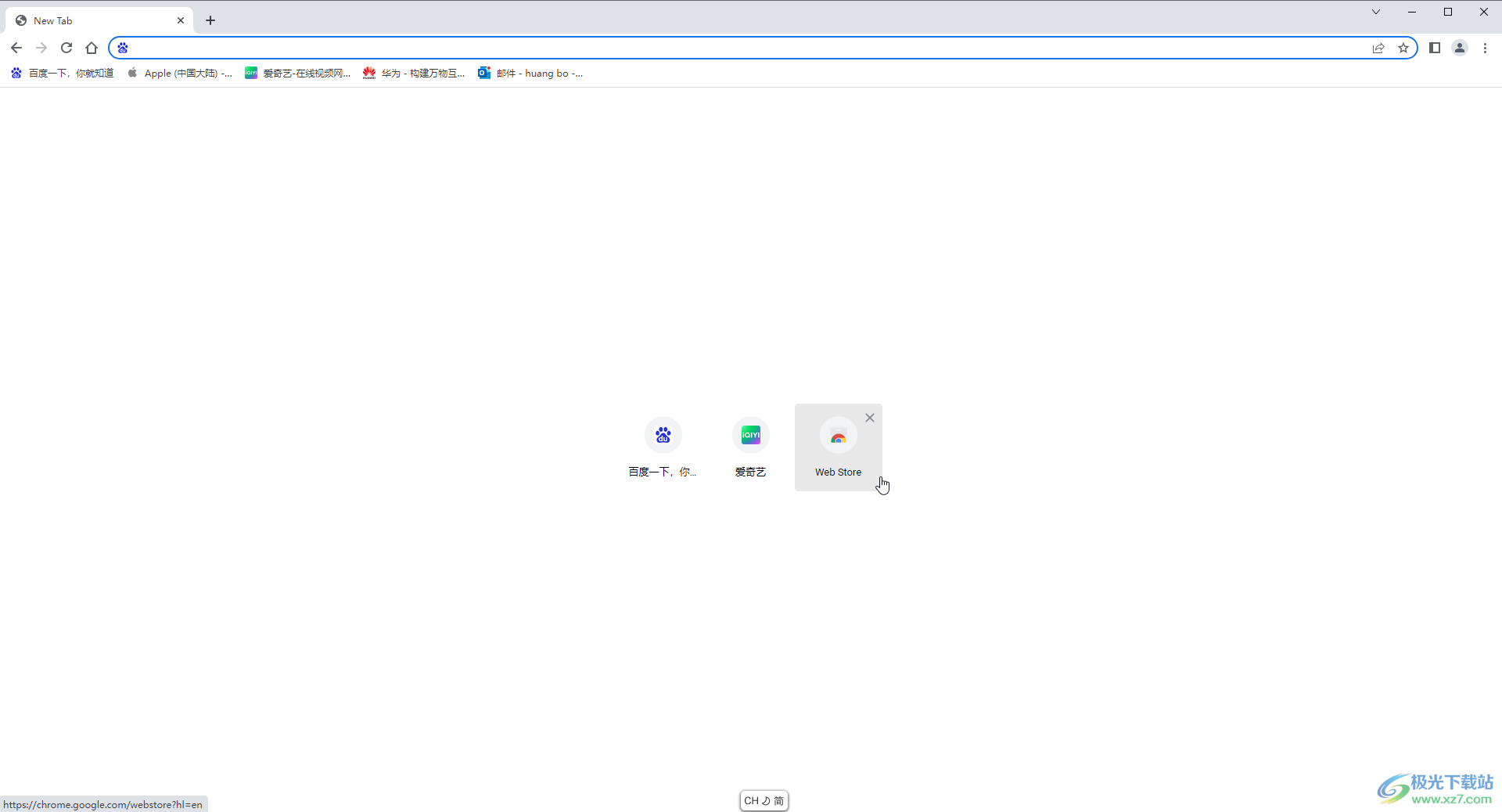1502x812 pixels.
Task: Open the 爱奇艺 shortcut tile
Action: [751, 447]
